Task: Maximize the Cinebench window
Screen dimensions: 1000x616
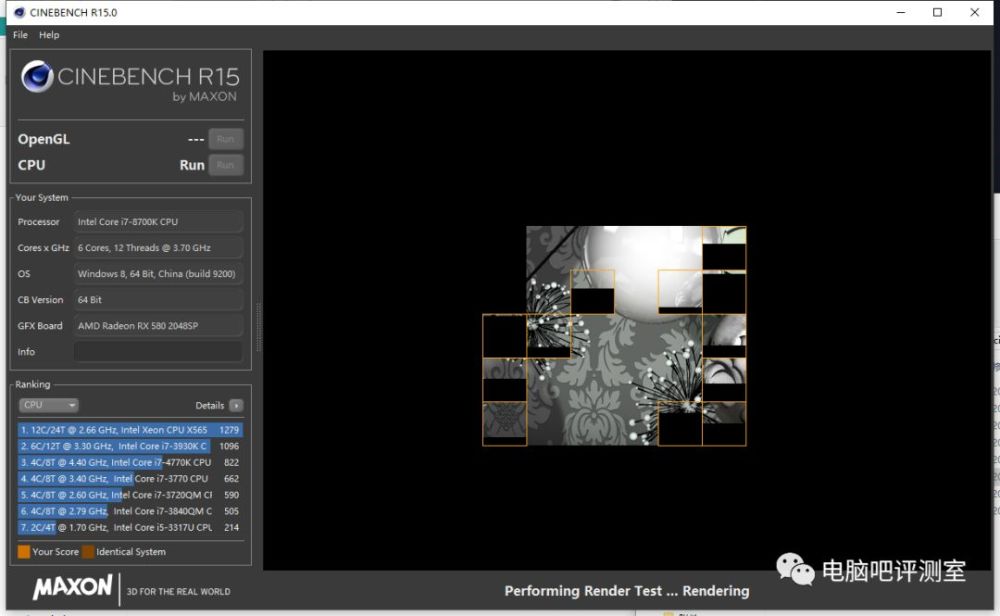Action: (x=937, y=12)
